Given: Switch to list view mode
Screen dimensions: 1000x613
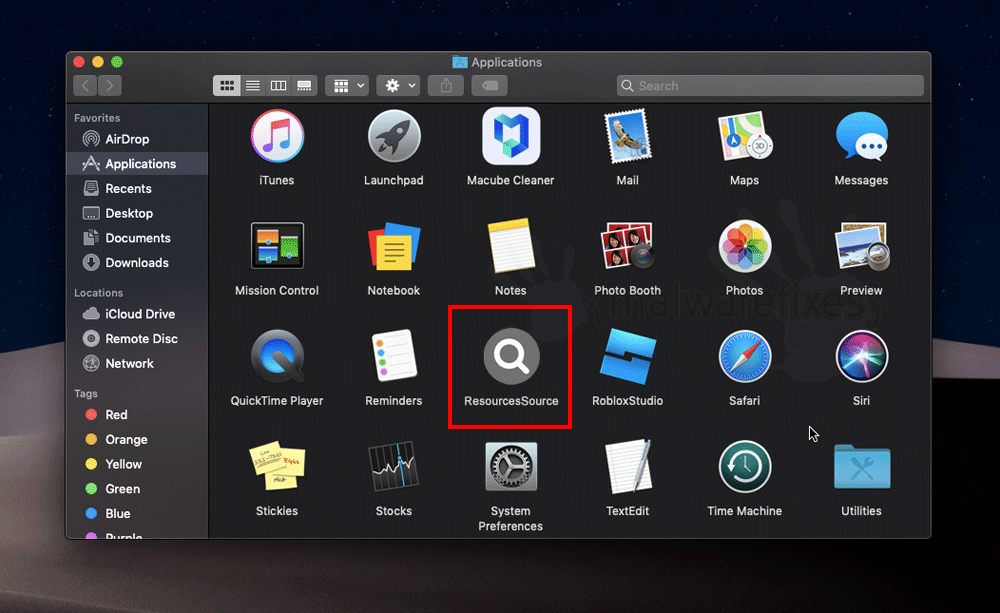Looking at the screenshot, I should pyautogui.click(x=253, y=85).
